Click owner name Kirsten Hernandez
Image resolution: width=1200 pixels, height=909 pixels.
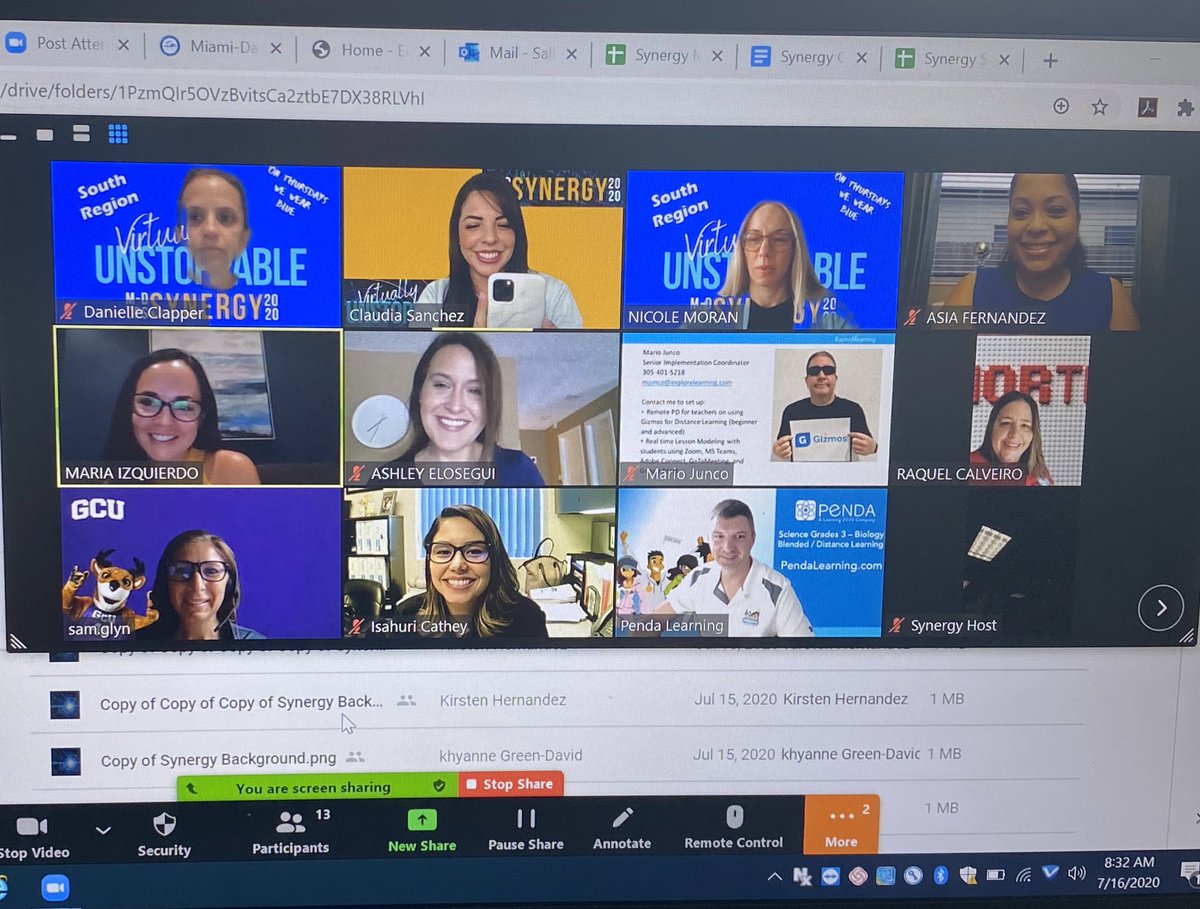tap(503, 700)
